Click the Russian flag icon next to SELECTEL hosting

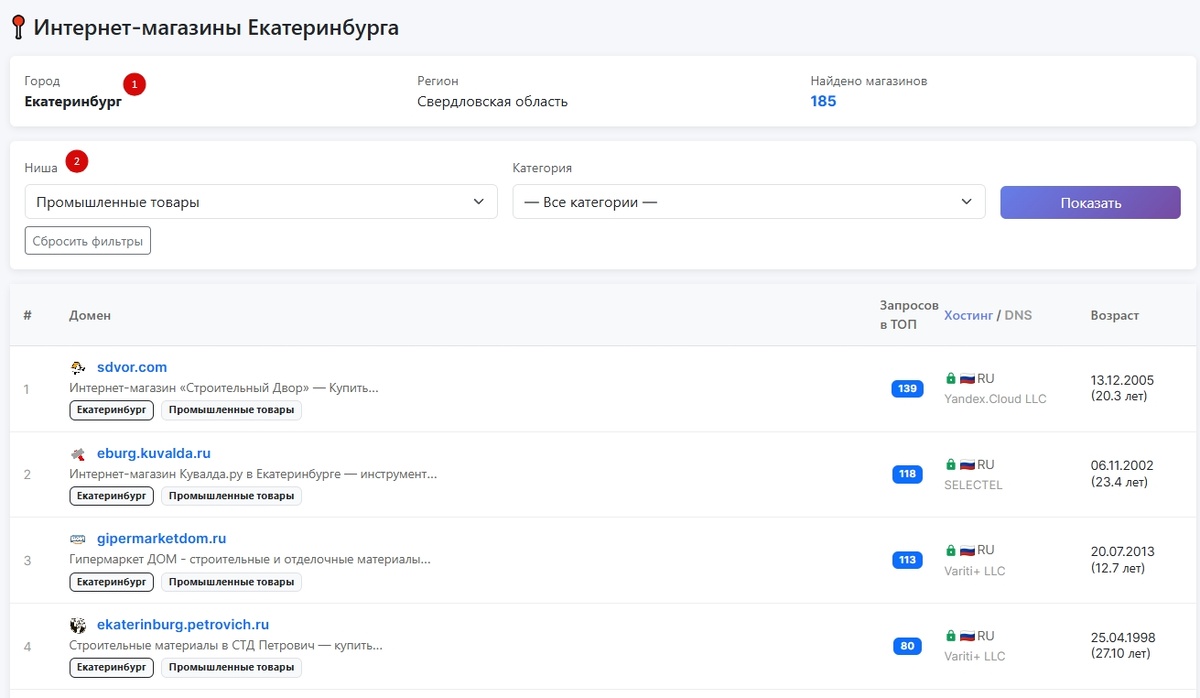pyautogui.click(x=966, y=464)
